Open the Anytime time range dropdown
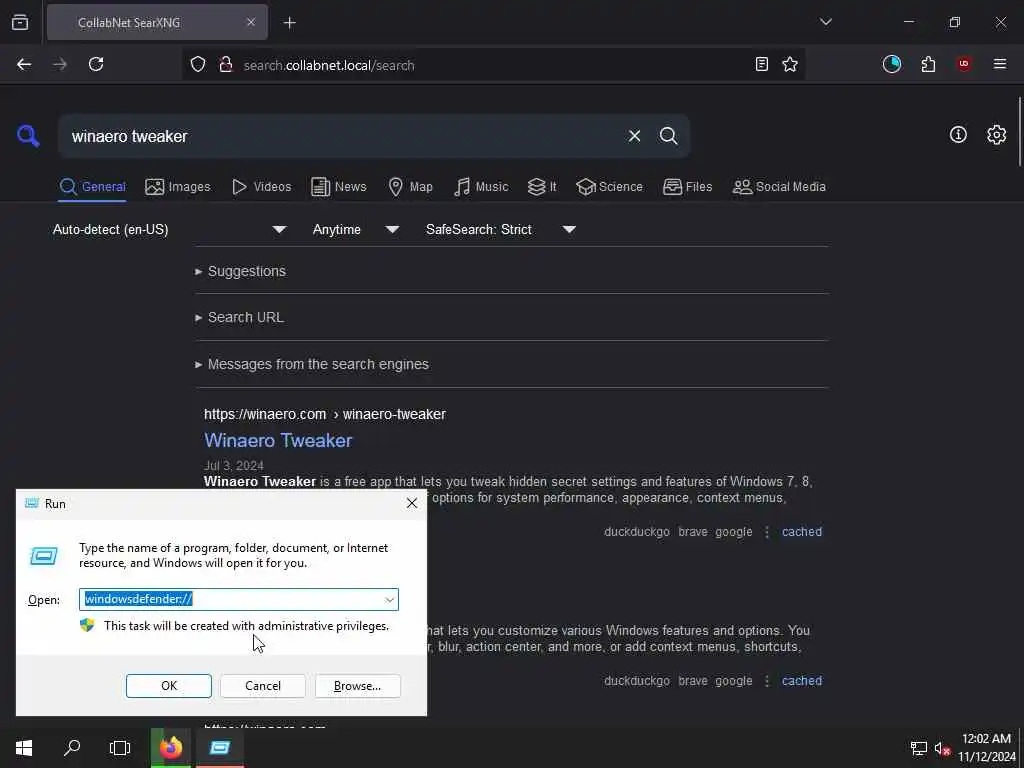 tap(356, 229)
